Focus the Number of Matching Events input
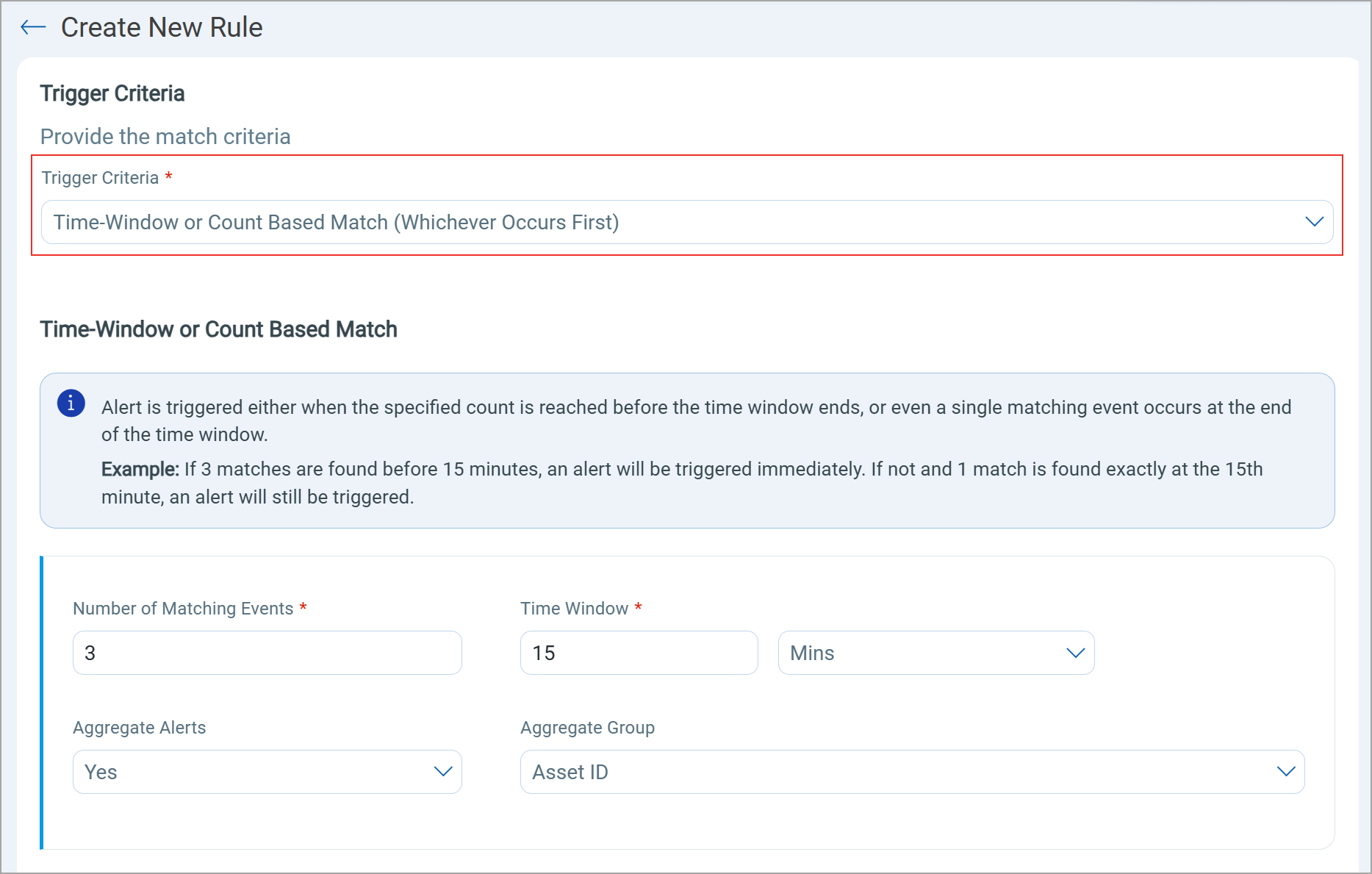Image resolution: width=1372 pixels, height=874 pixels. click(x=267, y=653)
